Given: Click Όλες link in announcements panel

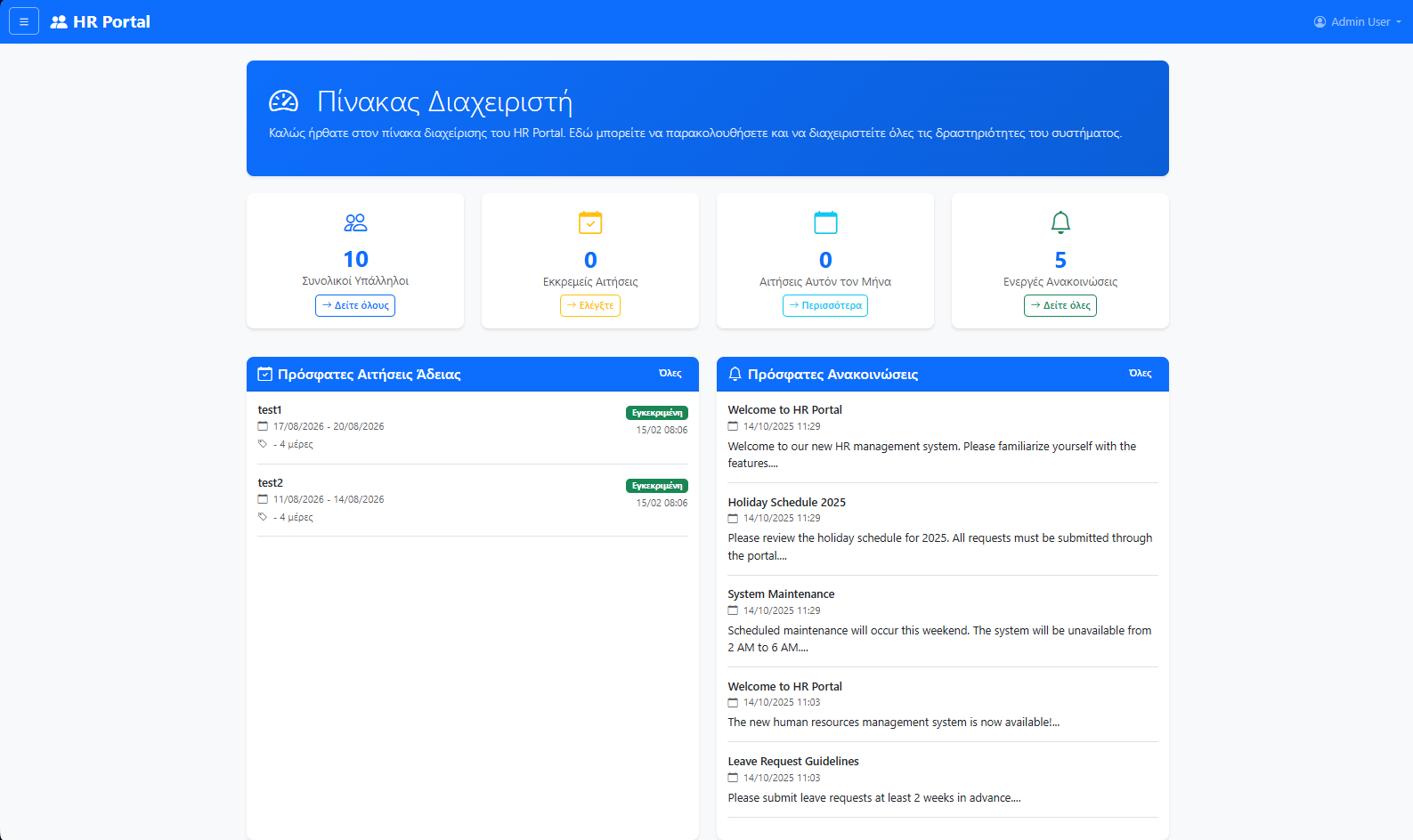Looking at the screenshot, I should coord(1140,374).
